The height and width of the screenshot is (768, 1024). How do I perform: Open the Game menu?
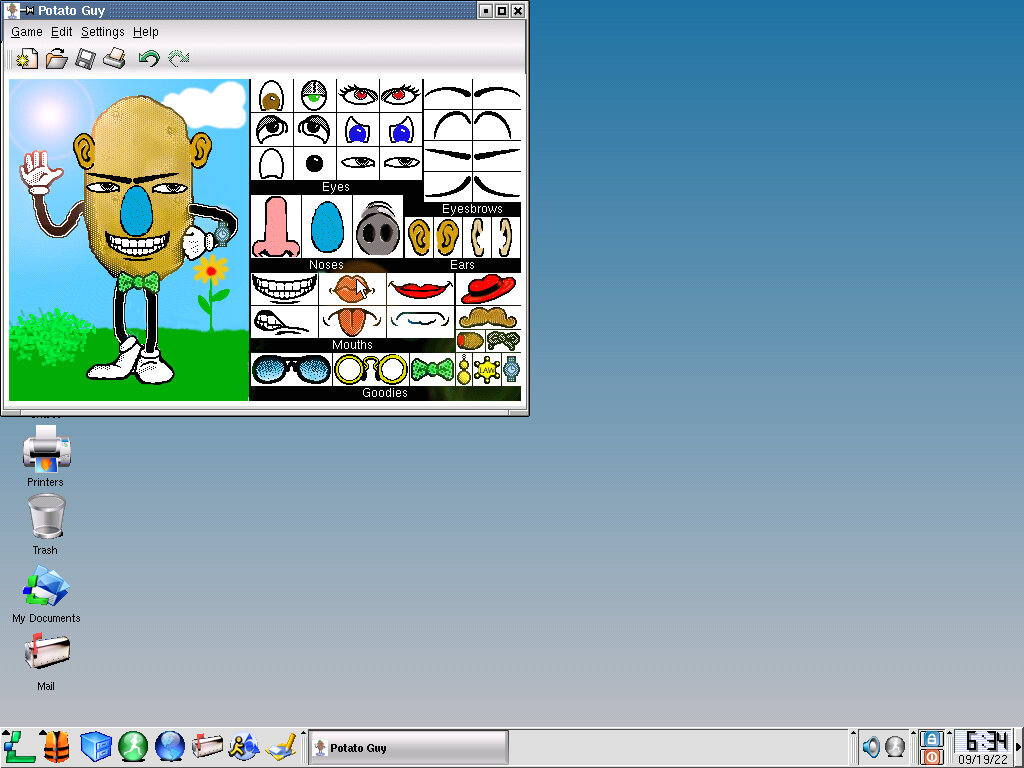pos(27,32)
